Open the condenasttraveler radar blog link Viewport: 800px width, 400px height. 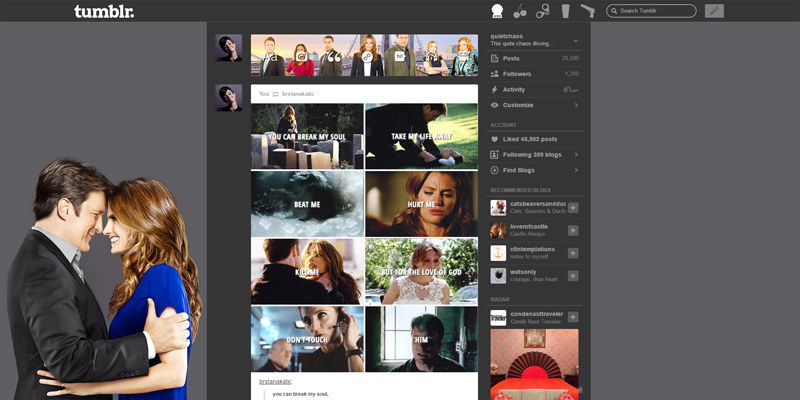click(x=536, y=314)
